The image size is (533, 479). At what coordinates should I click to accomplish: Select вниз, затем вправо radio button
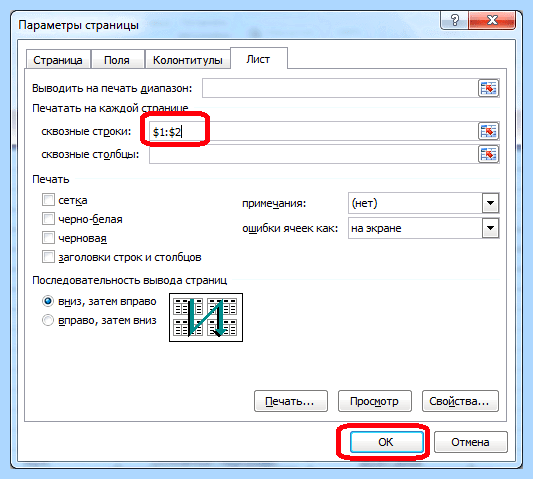pos(48,301)
